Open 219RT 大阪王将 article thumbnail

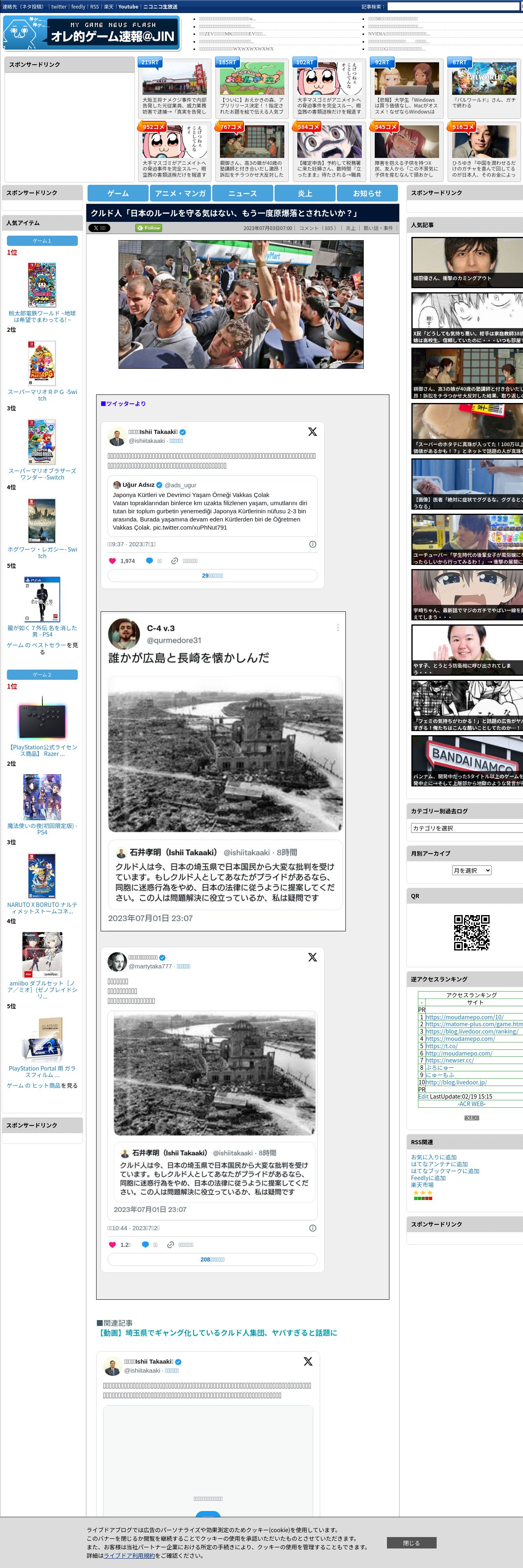174,78
